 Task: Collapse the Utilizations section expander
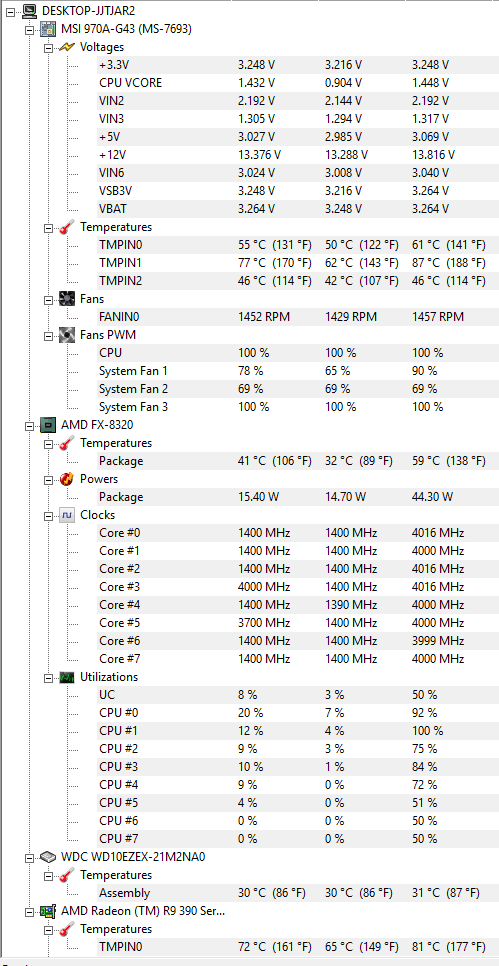coord(47,678)
